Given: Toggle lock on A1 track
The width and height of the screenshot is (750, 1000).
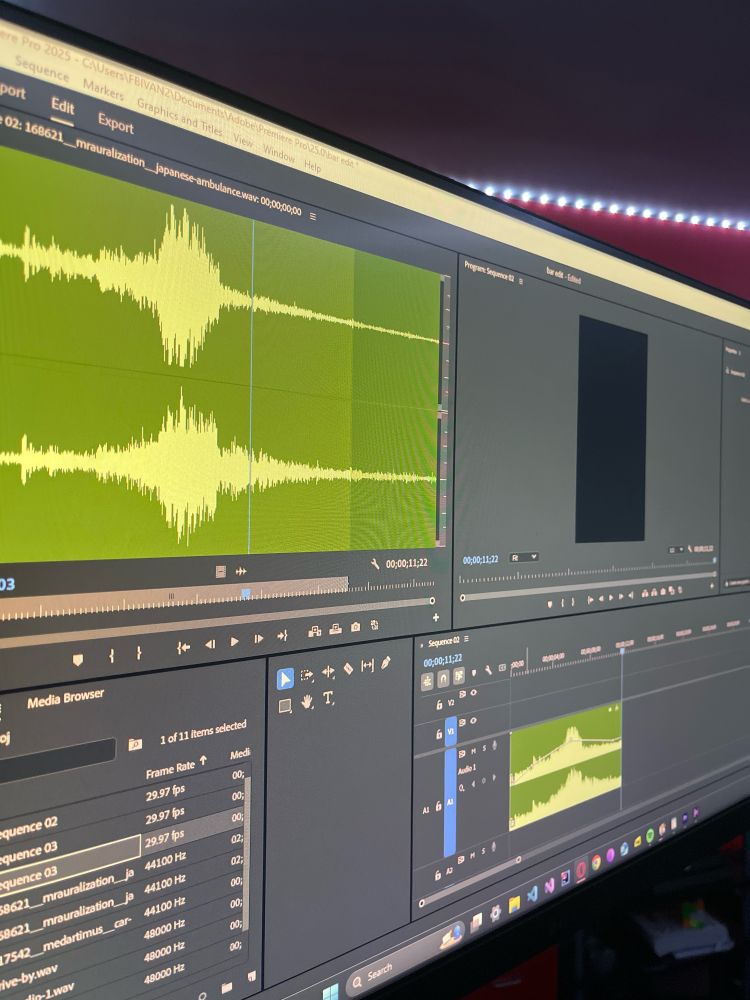Looking at the screenshot, I should (438, 807).
